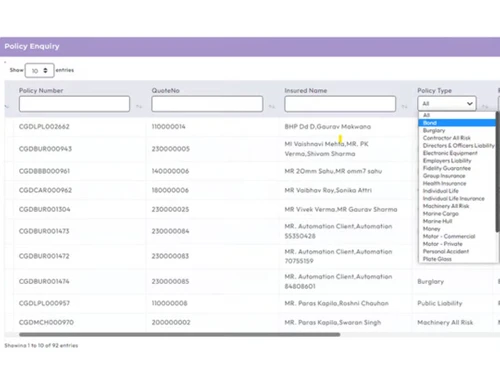Choose 'Electronic Equipment' option

457,153
